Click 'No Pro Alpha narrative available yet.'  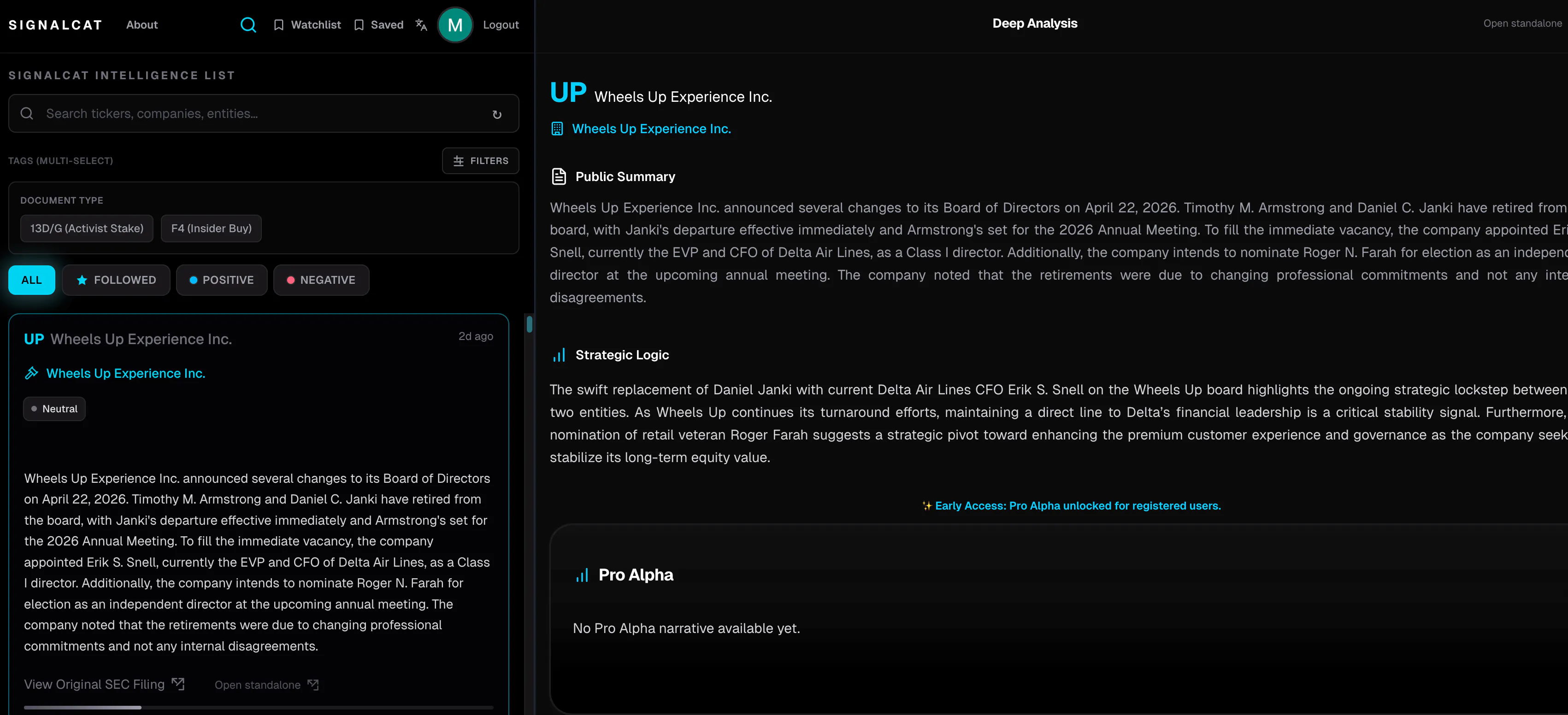686,628
